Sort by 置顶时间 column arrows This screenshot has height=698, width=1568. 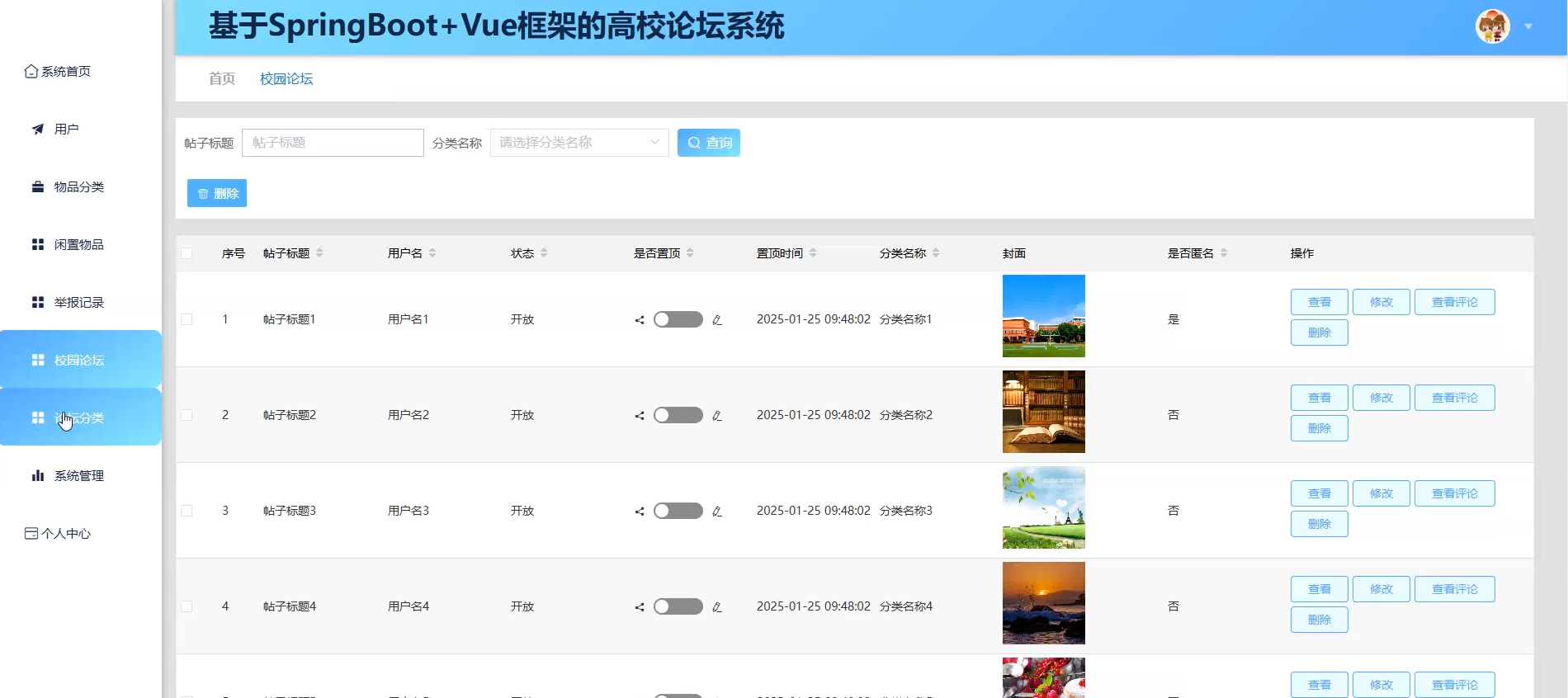[813, 253]
